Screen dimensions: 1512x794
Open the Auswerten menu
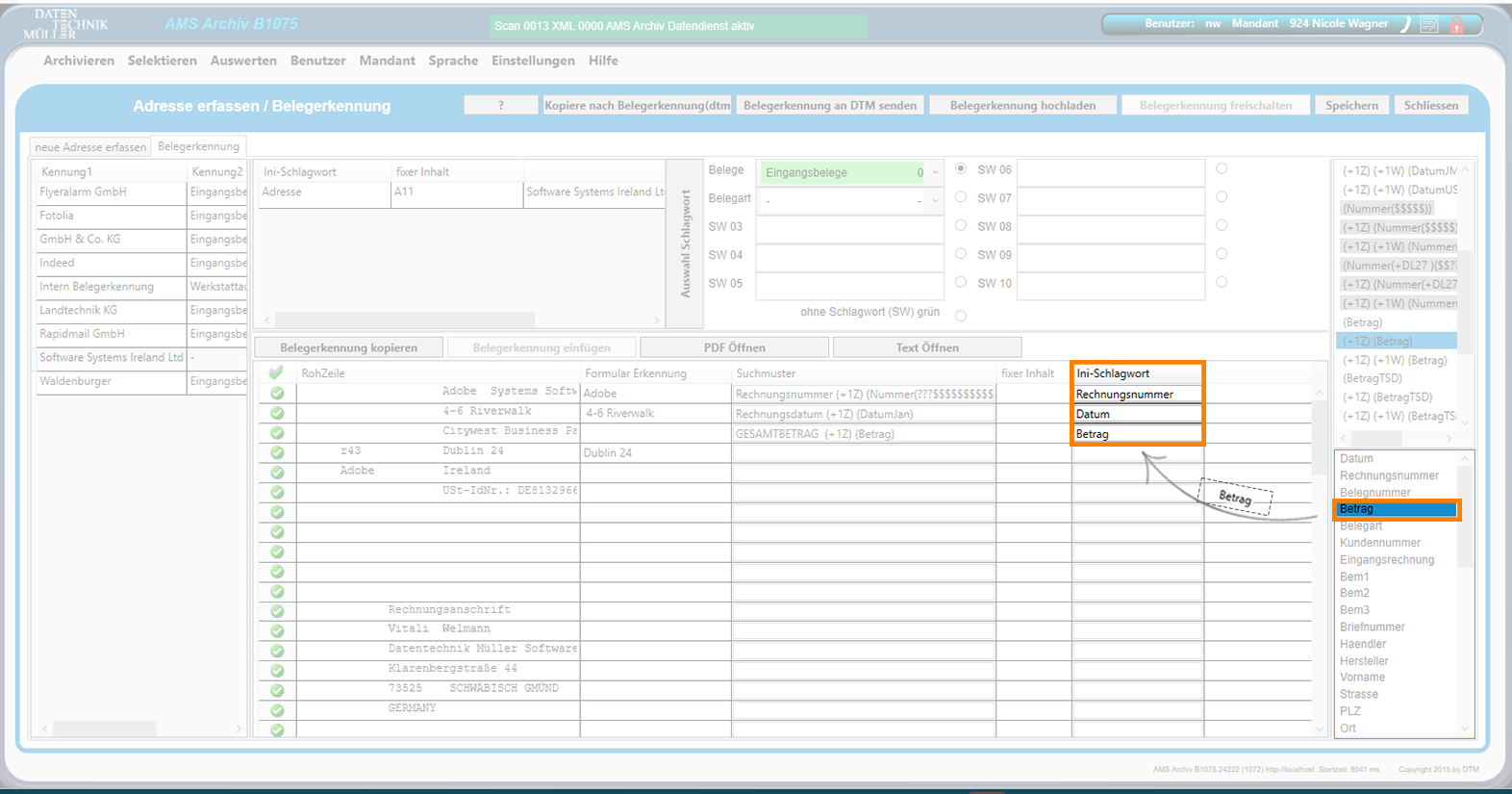point(243,61)
